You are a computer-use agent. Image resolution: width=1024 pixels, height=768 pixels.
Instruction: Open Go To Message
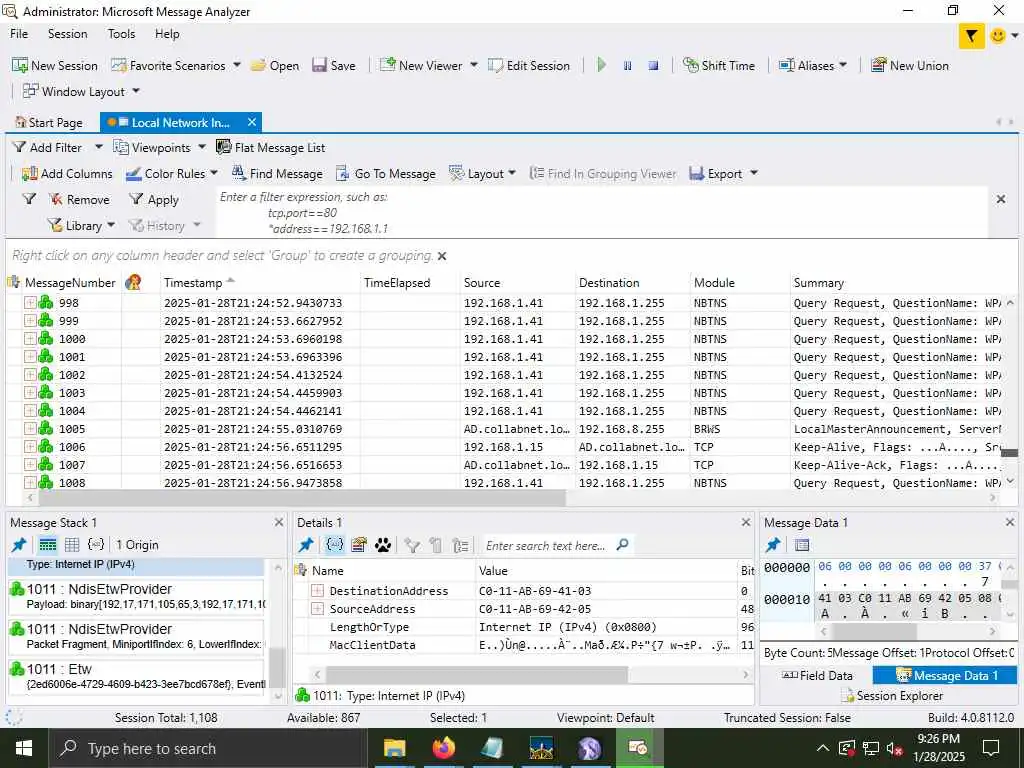(385, 174)
